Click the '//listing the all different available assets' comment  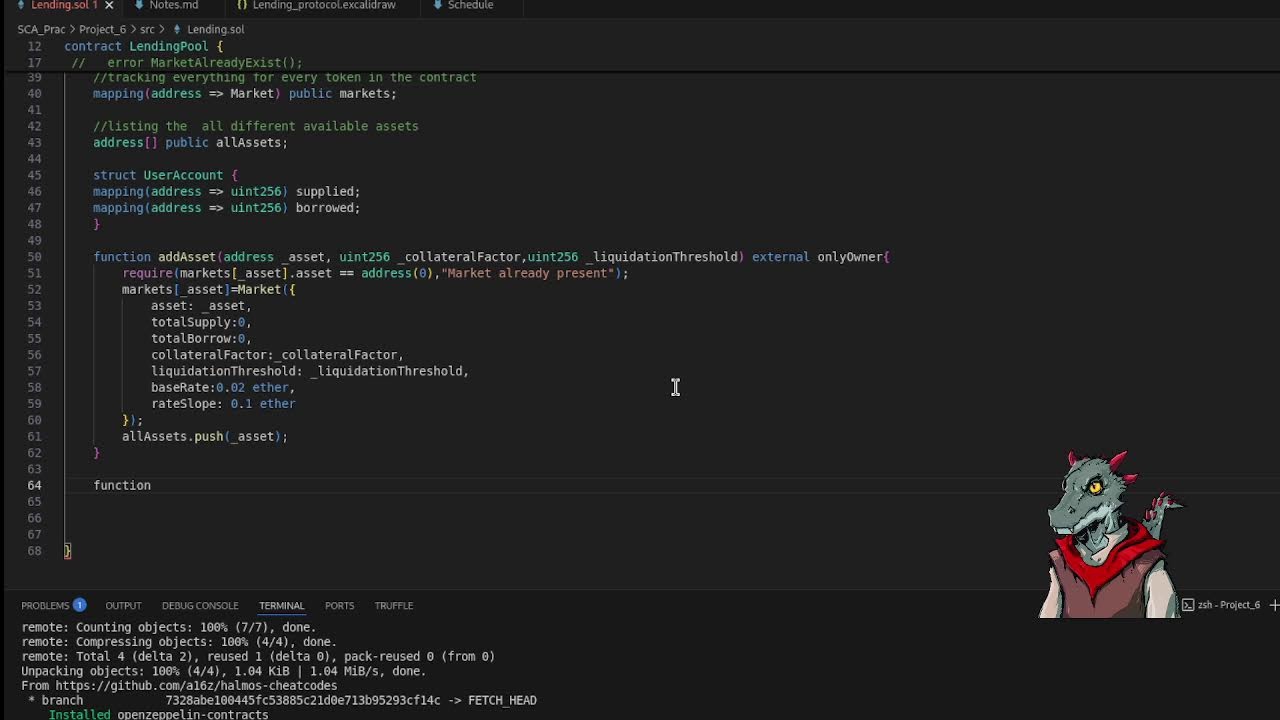coord(256,126)
